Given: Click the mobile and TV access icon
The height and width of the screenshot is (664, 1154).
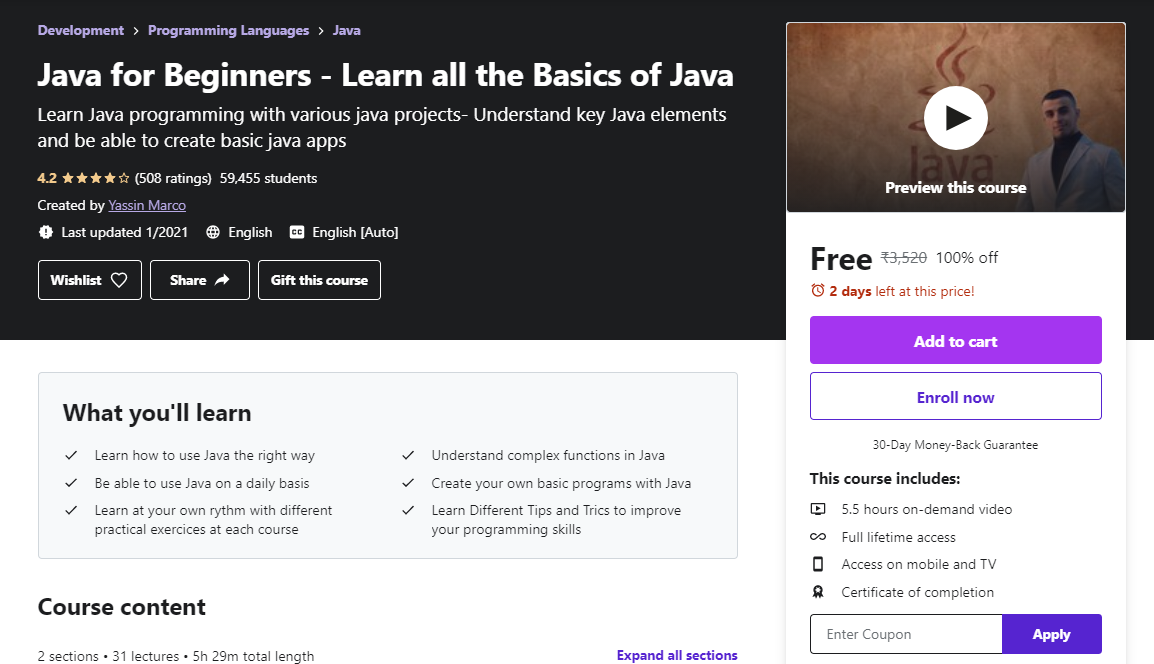Looking at the screenshot, I should click(x=818, y=564).
